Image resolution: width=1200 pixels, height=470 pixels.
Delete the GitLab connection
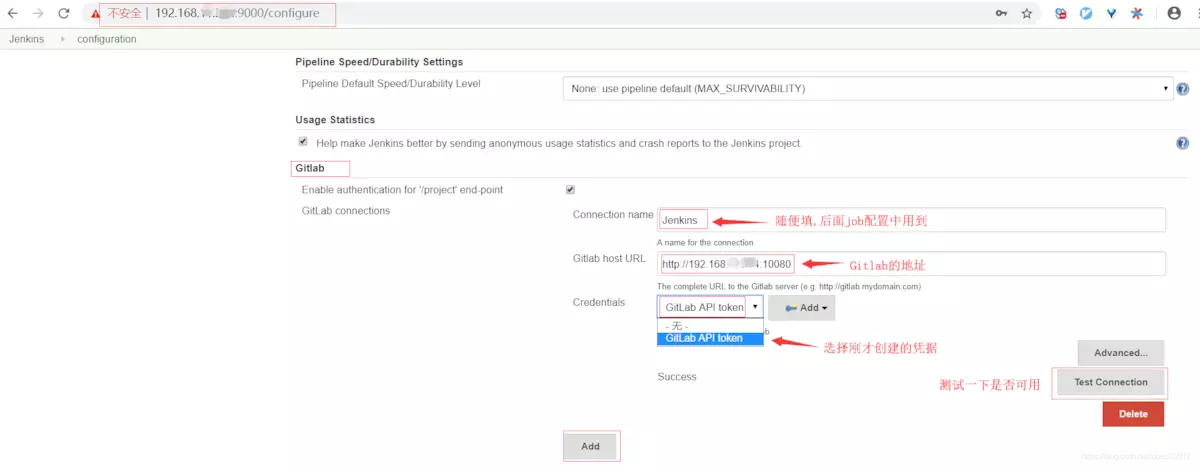click(1133, 414)
